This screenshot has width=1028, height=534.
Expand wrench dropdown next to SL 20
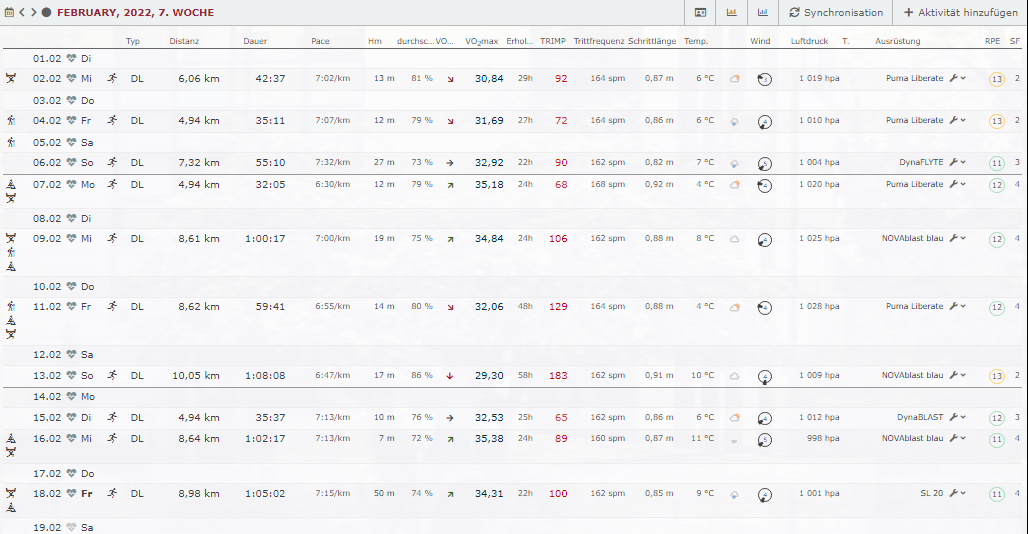click(957, 494)
